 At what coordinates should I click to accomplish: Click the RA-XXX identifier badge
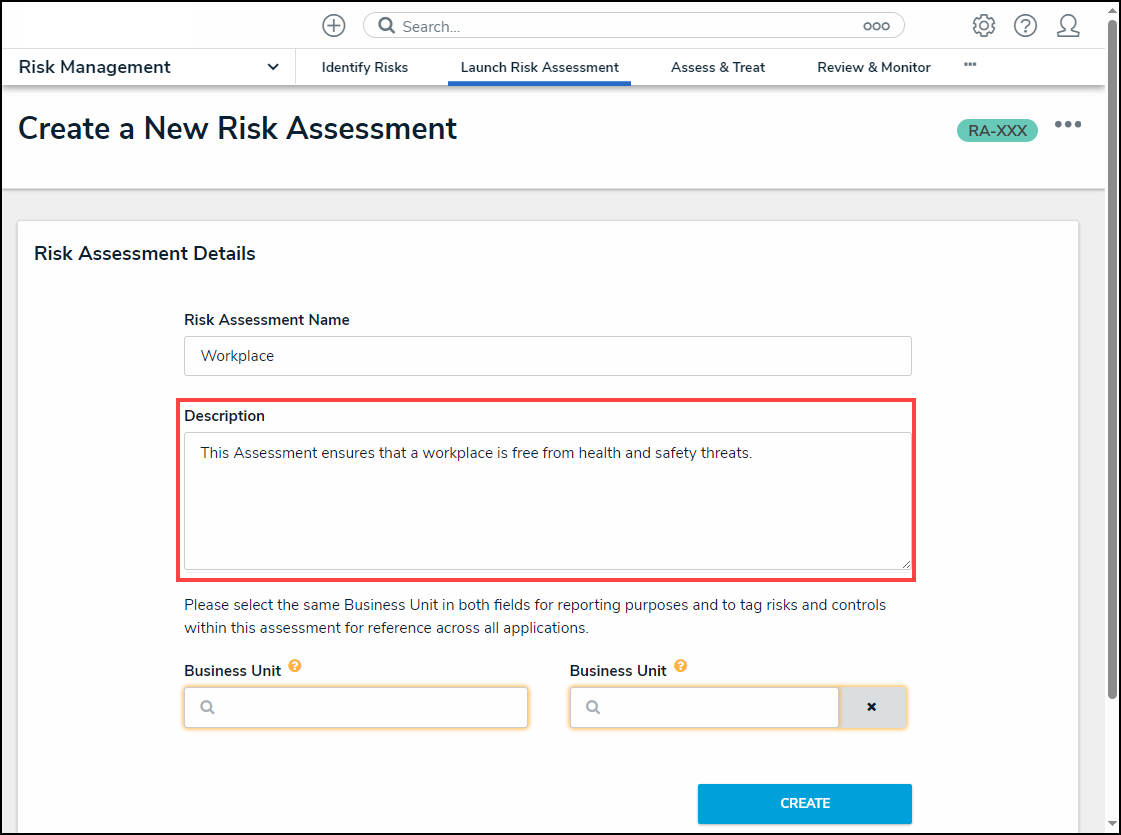pos(997,130)
